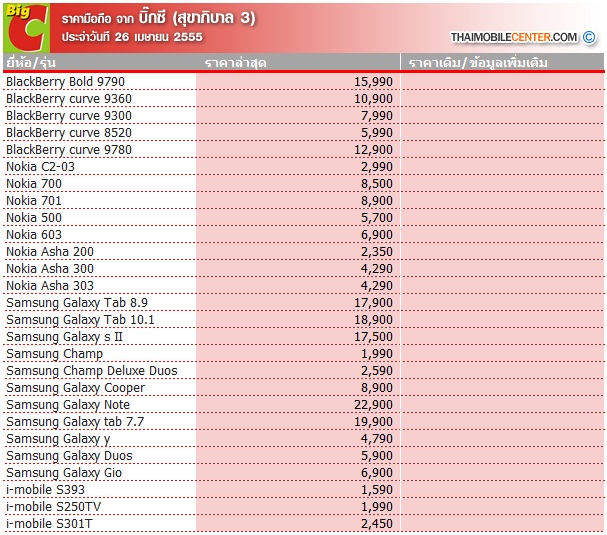Click the 2,590 price of Champ Deluxe Duos
The image size is (607, 535).
(x=377, y=371)
